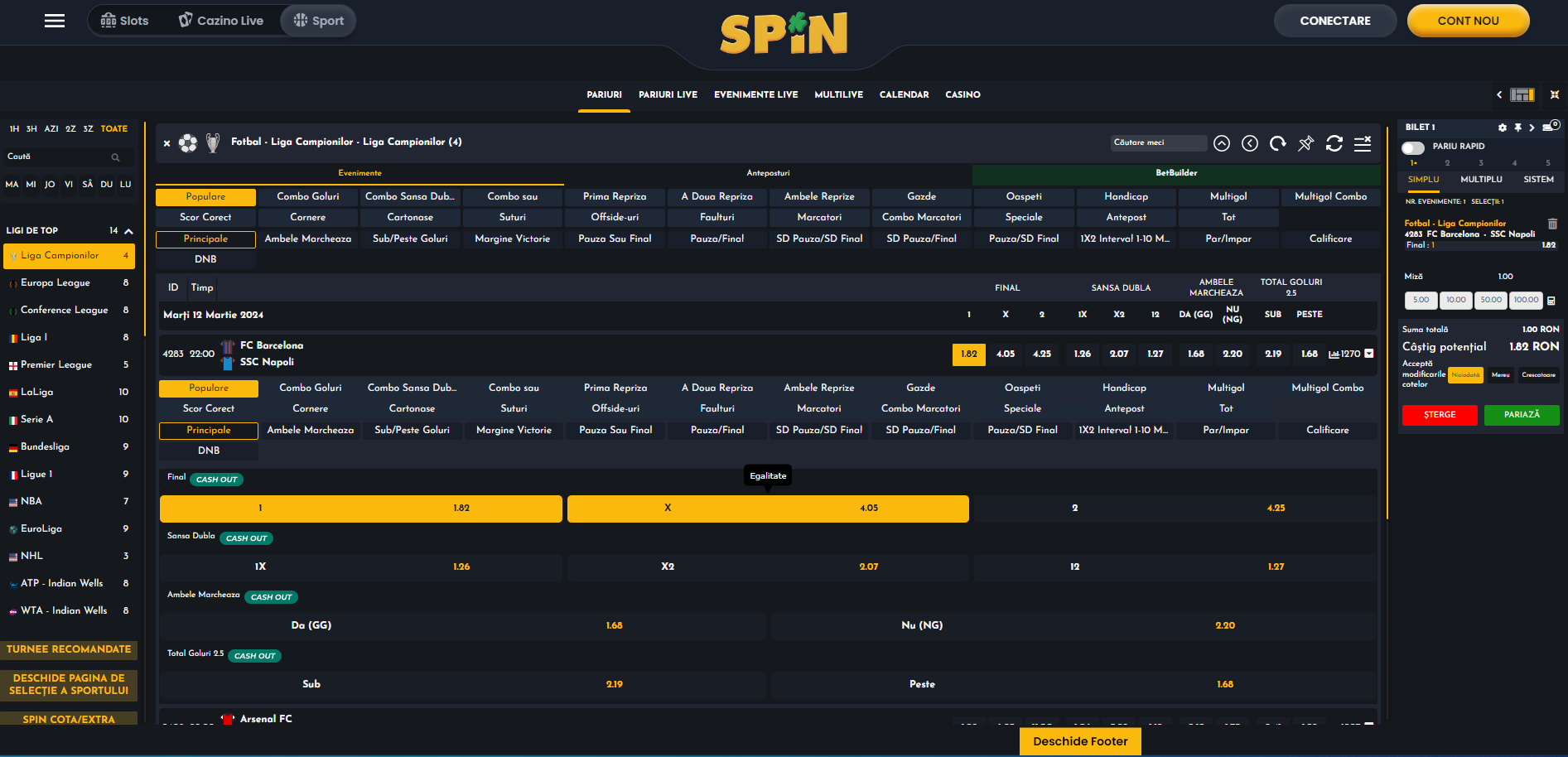Switch to the Antepost events tab
Image resolution: width=1568 pixels, height=757 pixels.
coord(768,174)
